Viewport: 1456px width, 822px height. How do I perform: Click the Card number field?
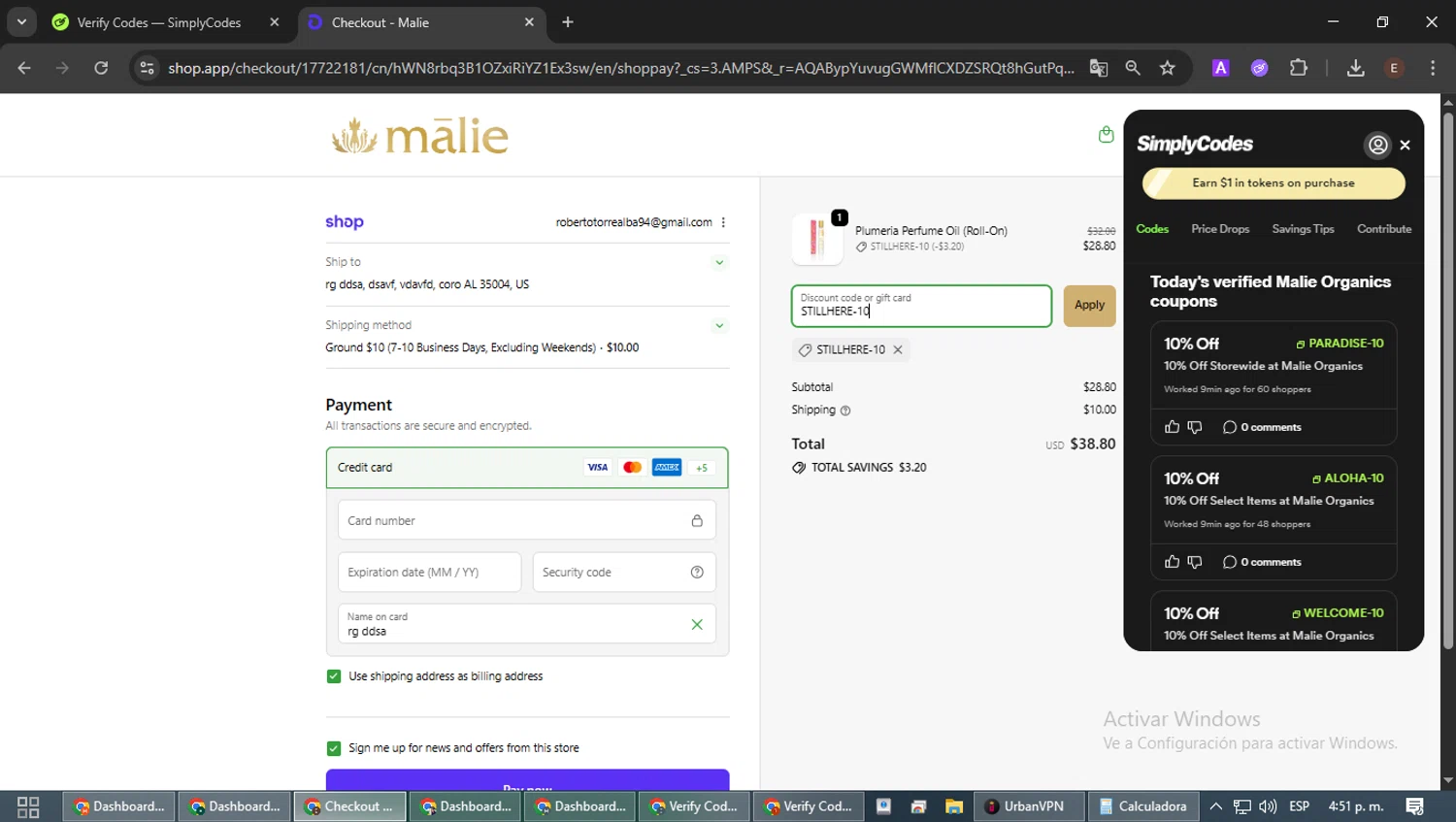(x=527, y=520)
